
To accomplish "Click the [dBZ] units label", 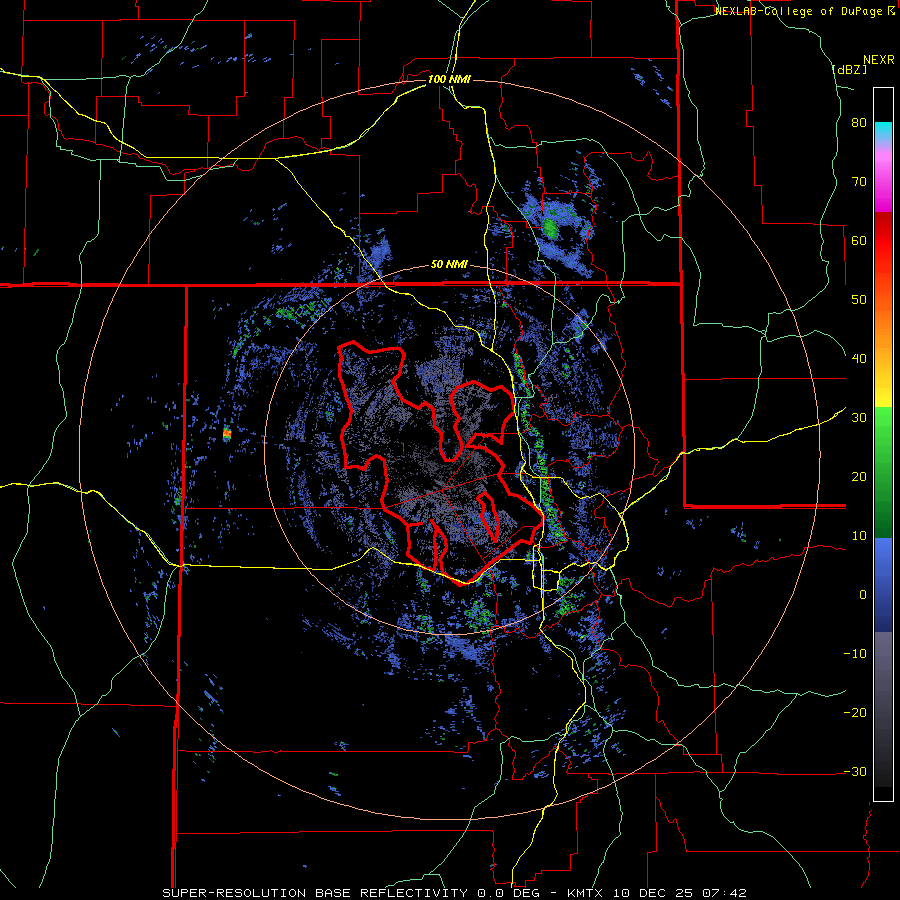I will 849,69.
